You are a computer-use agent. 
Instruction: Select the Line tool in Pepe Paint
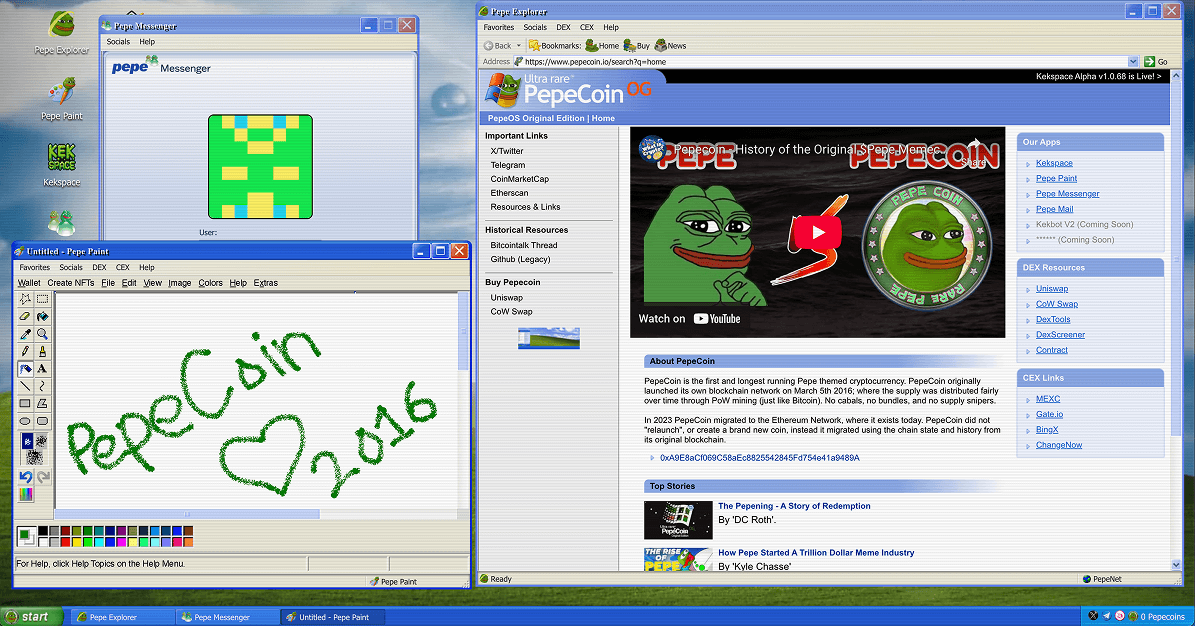point(25,386)
